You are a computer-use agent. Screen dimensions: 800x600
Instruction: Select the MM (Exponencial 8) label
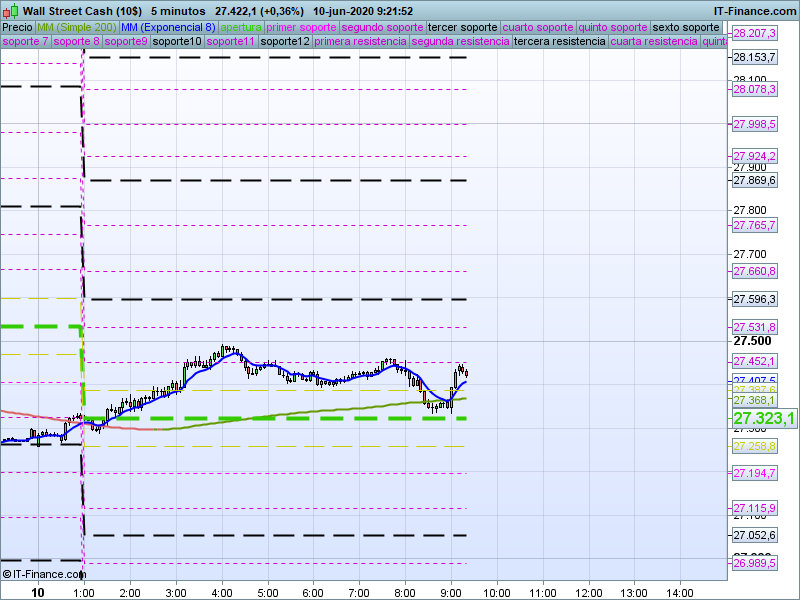tap(161, 27)
